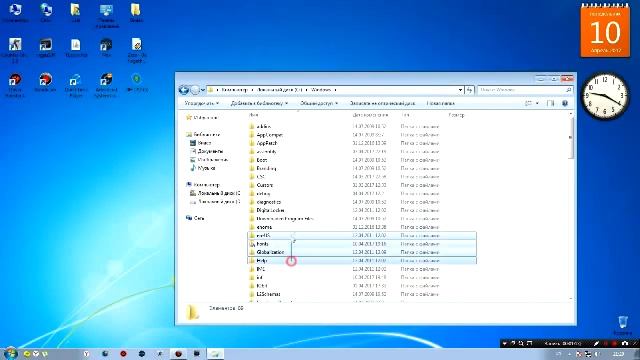Click the calendar gadget showing 10
The image size is (640, 360).
(x=605, y=30)
